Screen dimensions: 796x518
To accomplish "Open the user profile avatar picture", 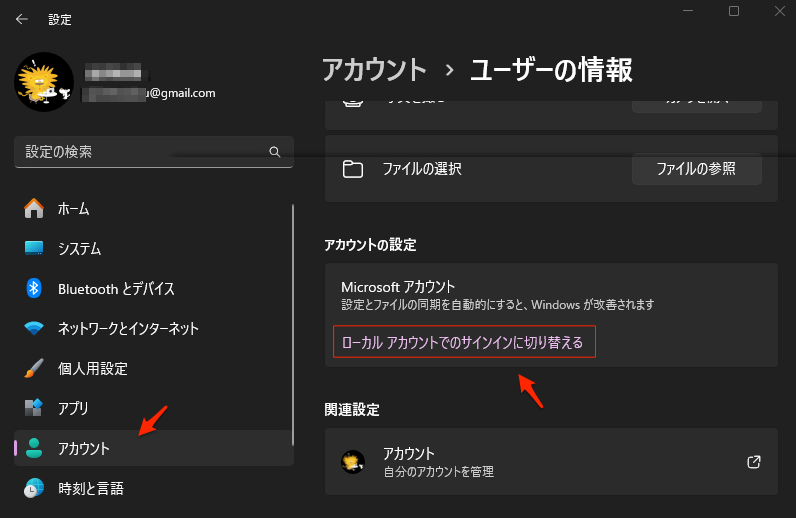I will click(x=44, y=82).
